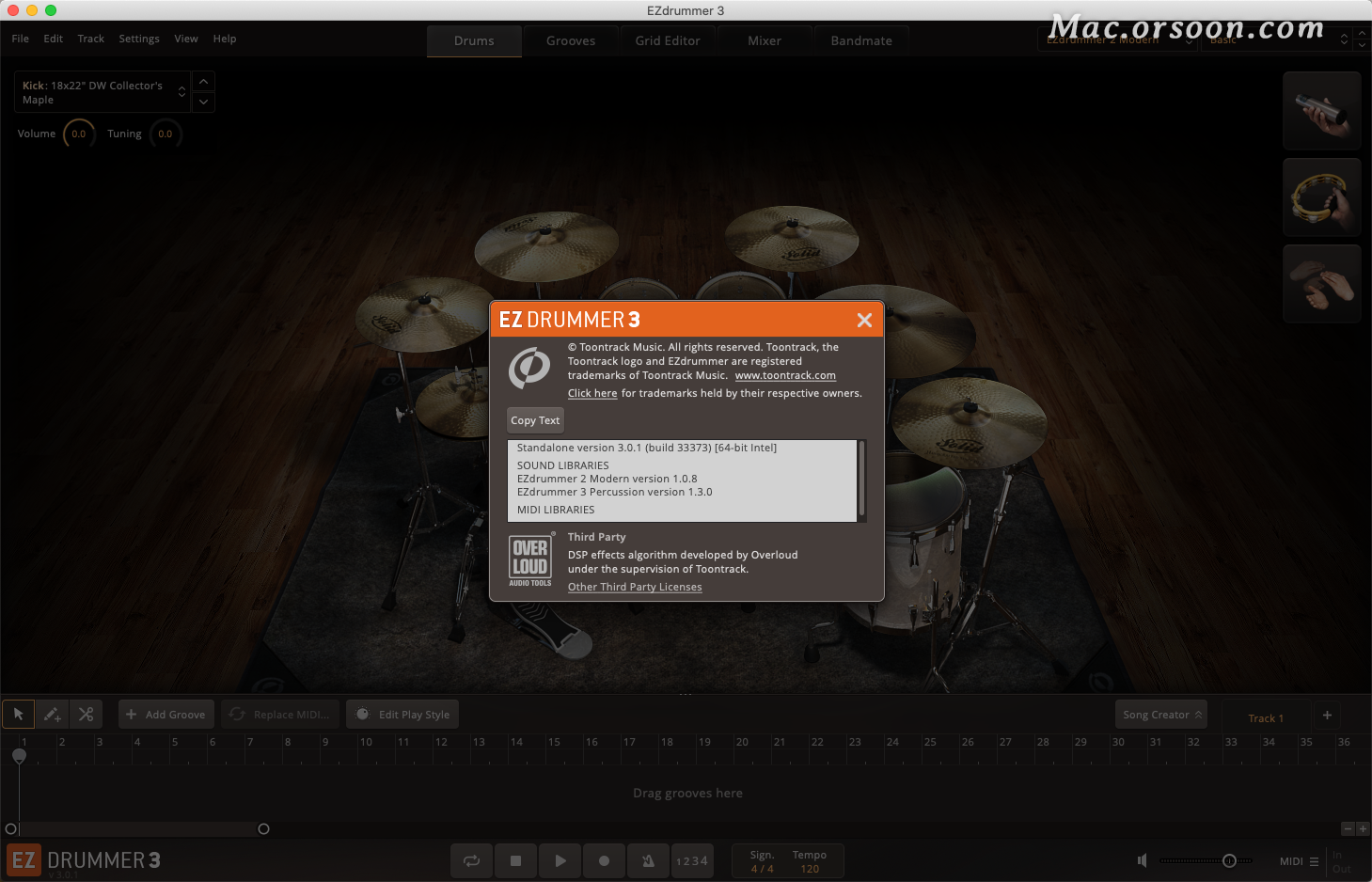
Task: Select the hand claps percussion thumbnail
Action: (1322, 284)
